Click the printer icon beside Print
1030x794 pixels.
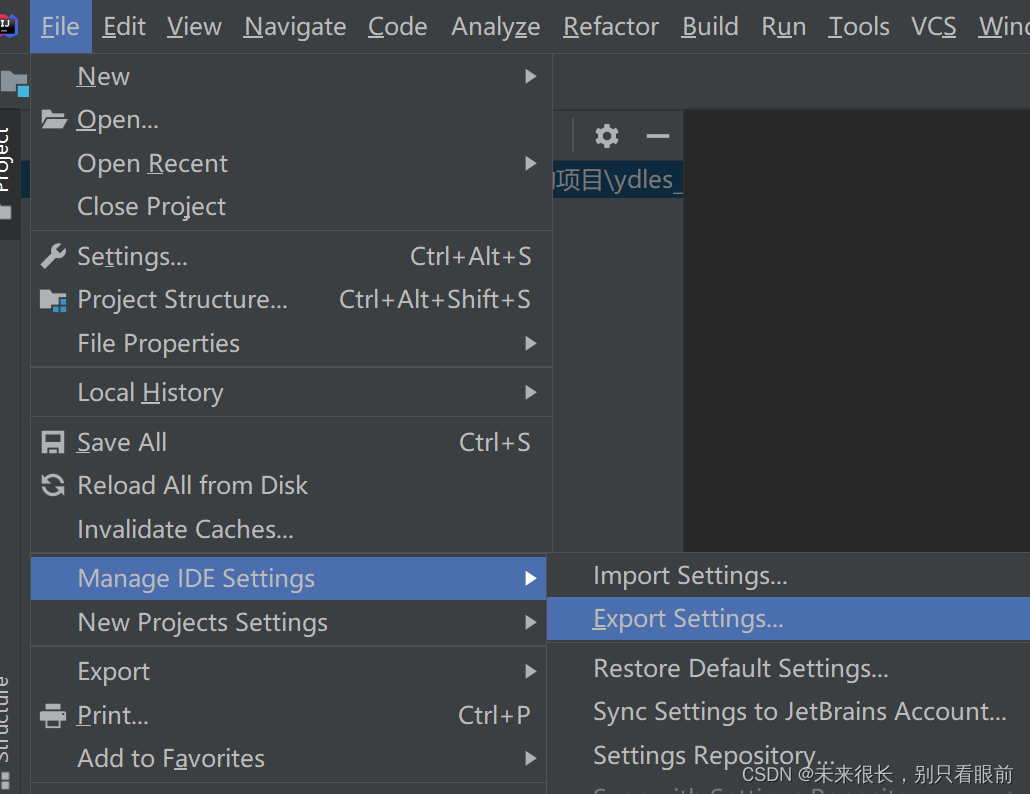point(53,715)
